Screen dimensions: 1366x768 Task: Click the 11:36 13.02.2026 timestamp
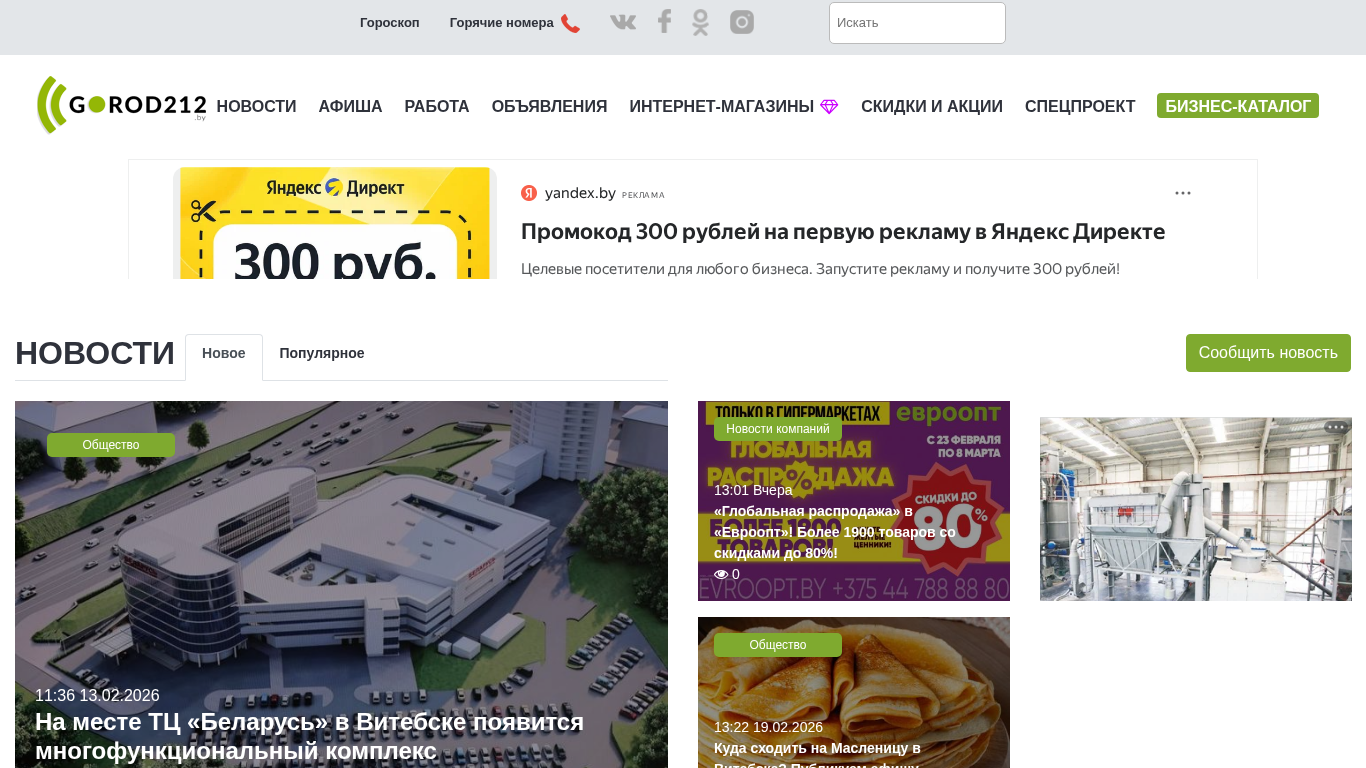pyautogui.click(x=97, y=696)
